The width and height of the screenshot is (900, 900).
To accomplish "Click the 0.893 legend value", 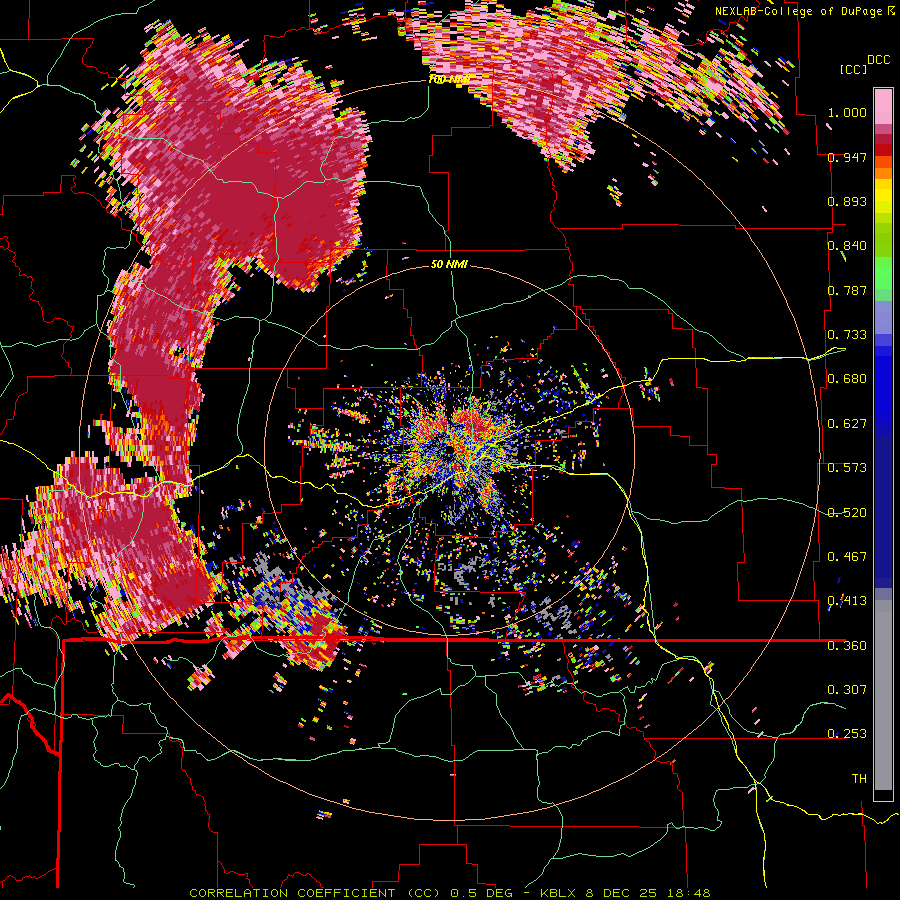I will tap(847, 201).
